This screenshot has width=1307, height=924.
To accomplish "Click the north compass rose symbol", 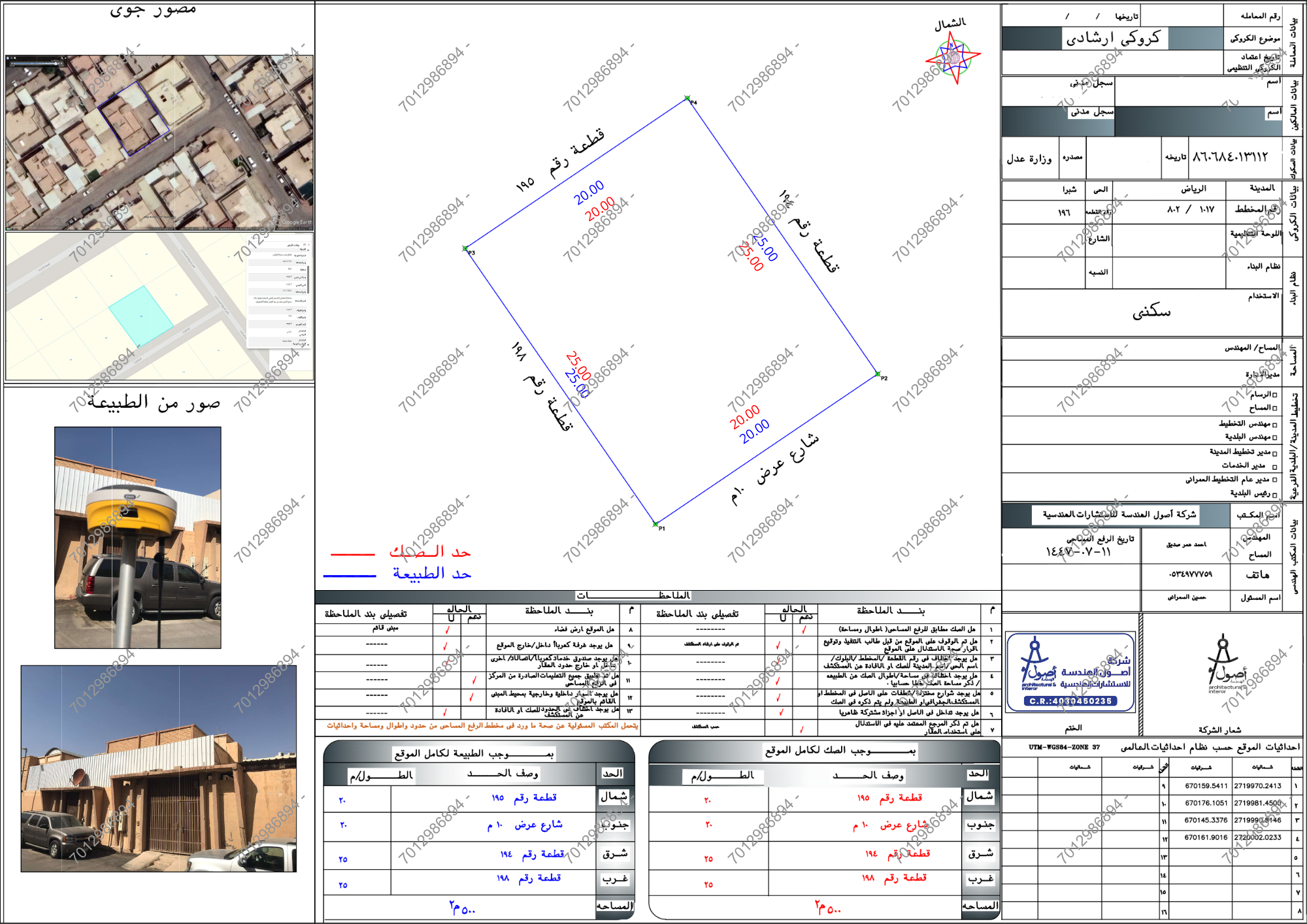I will click(953, 58).
